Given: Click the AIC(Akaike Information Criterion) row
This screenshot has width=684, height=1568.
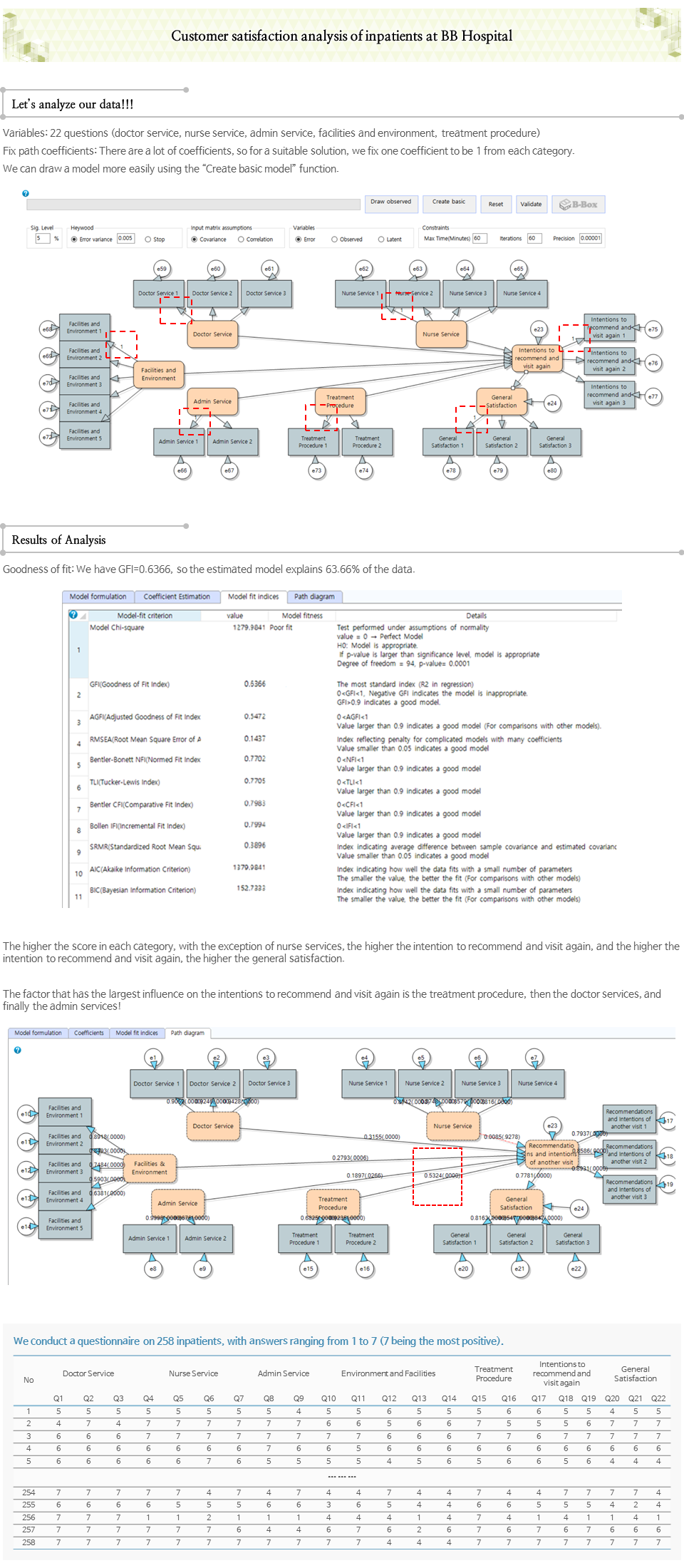Looking at the screenshot, I should pos(342,874).
